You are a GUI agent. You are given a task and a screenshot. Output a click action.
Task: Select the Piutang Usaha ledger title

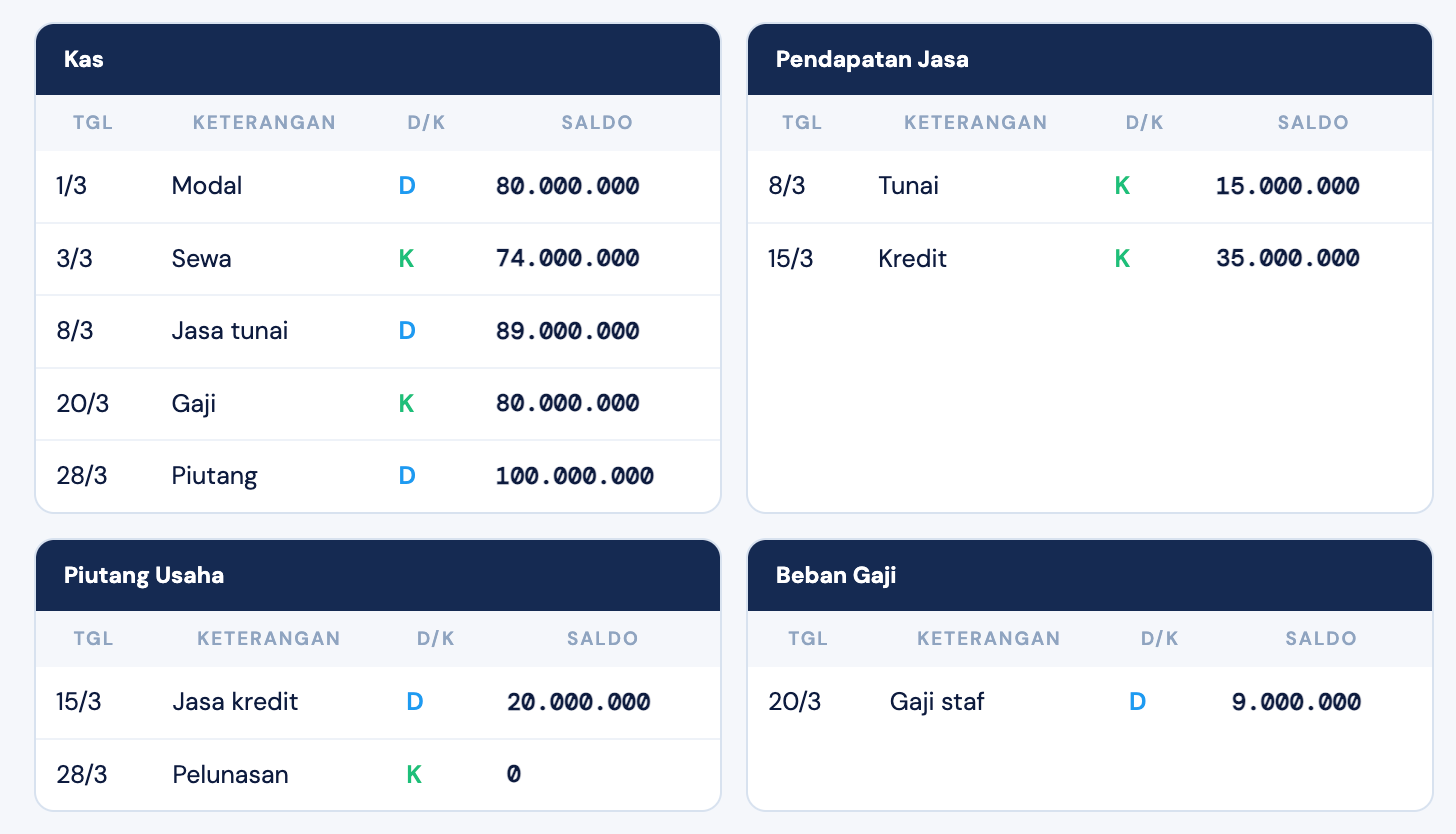pyautogui.click(x=144, y=575)
